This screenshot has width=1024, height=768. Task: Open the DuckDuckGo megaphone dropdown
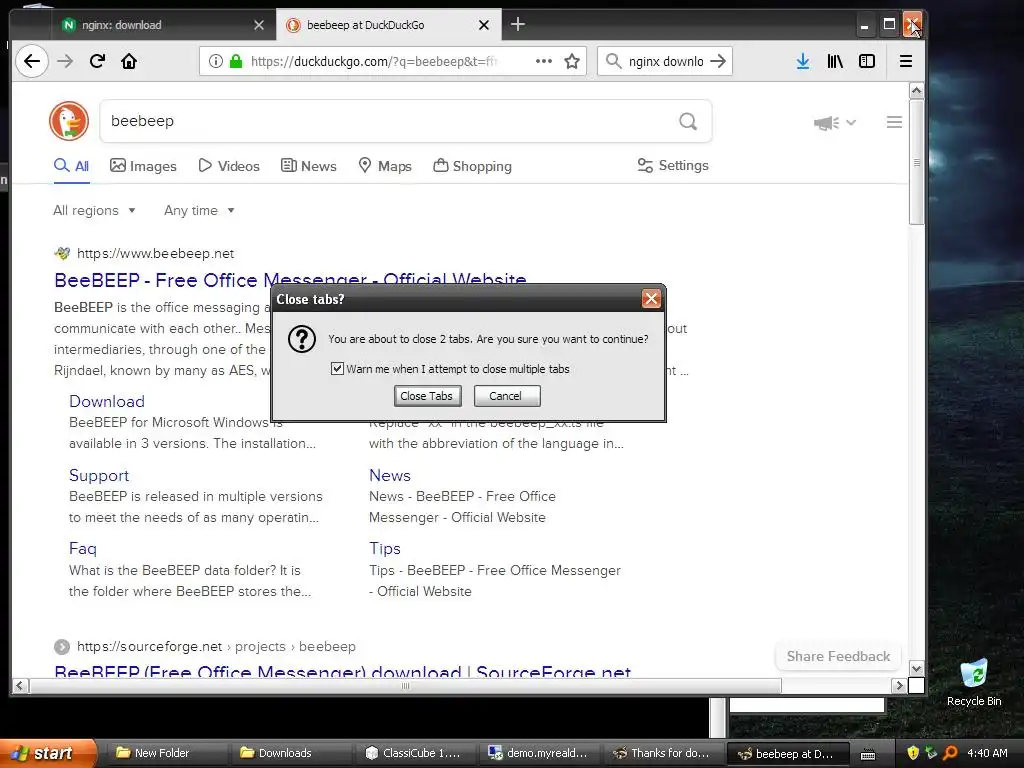click(834, 122)
